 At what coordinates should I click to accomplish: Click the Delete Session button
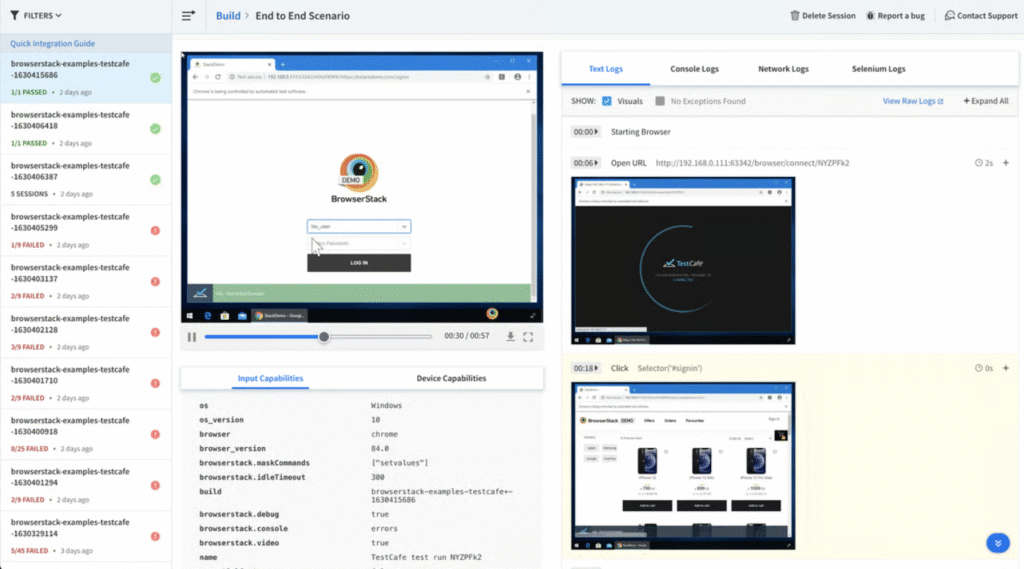pos(823,16)
